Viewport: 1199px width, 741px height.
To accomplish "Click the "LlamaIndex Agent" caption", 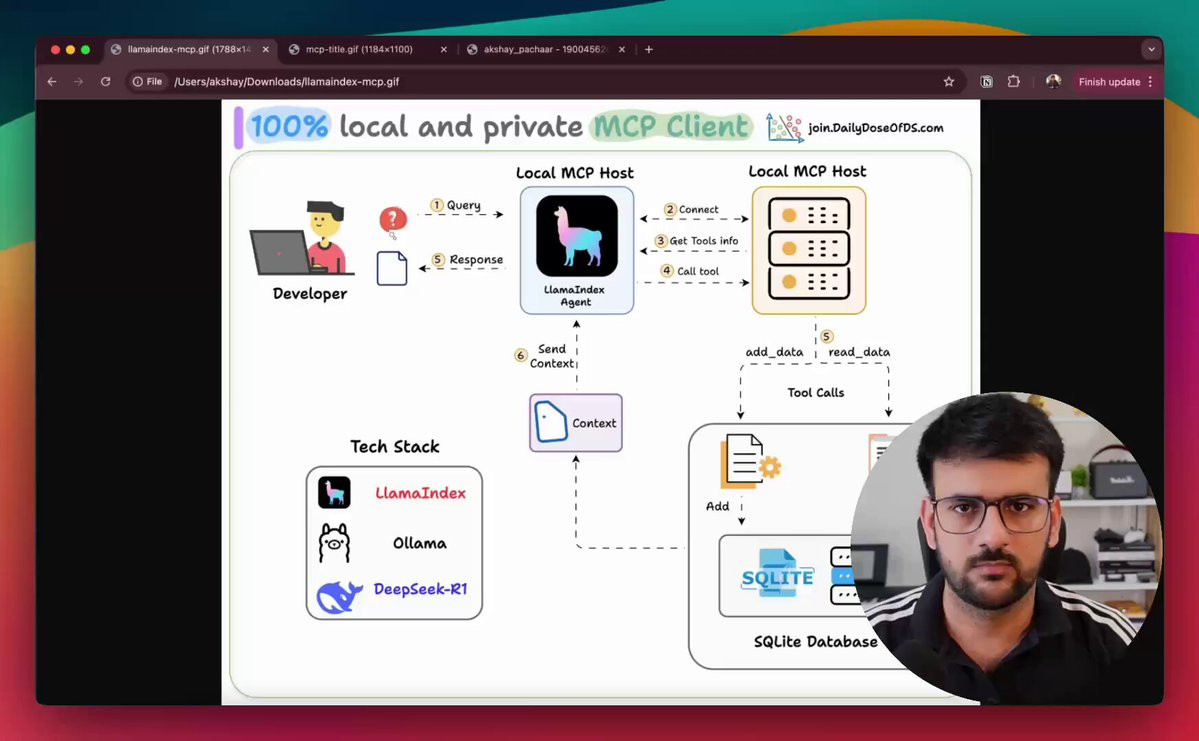I will click(x=574, y=296).
